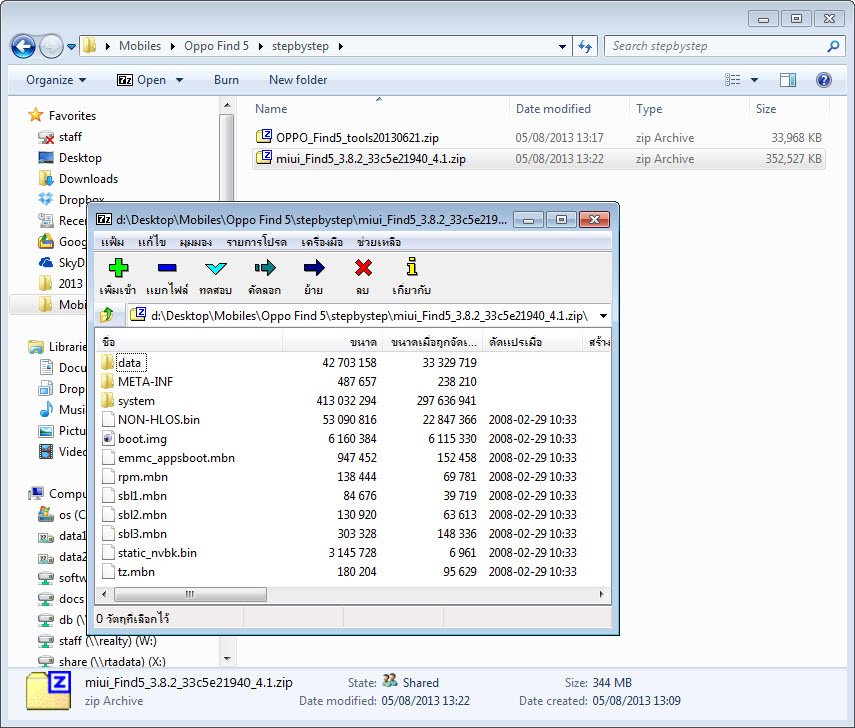Click the Explorer Forward arrow button

click(51, 46)
